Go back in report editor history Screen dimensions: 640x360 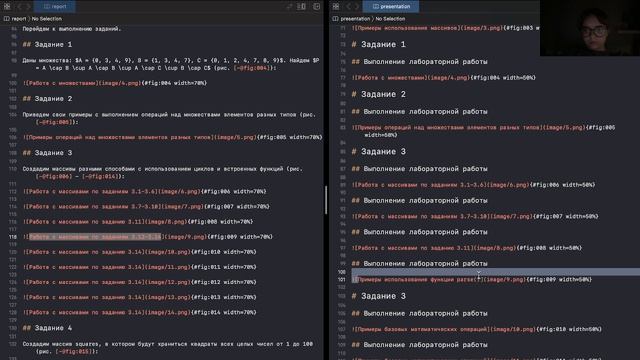click(x=19, y=6)
